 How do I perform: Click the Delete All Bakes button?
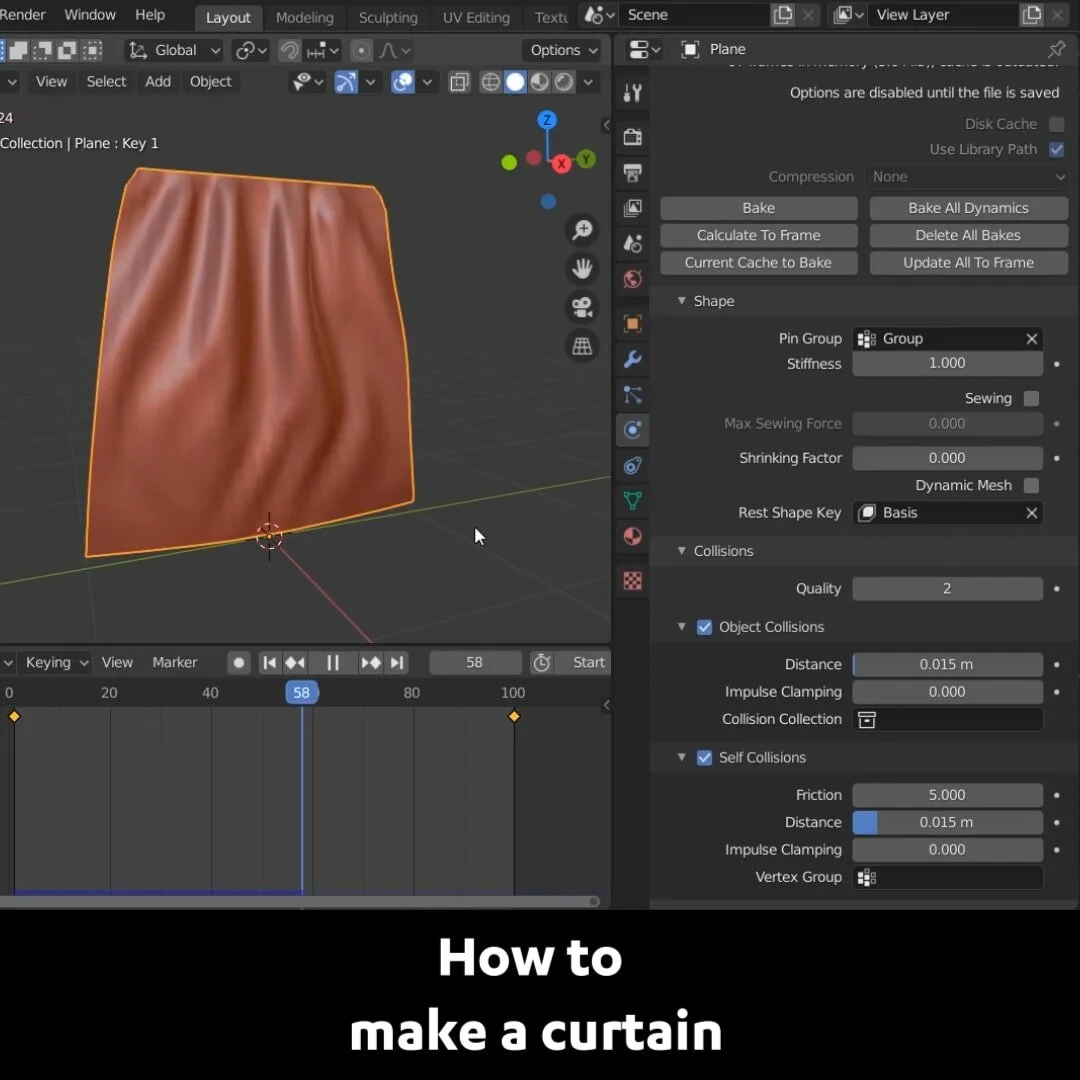click(x=968, y=235)
